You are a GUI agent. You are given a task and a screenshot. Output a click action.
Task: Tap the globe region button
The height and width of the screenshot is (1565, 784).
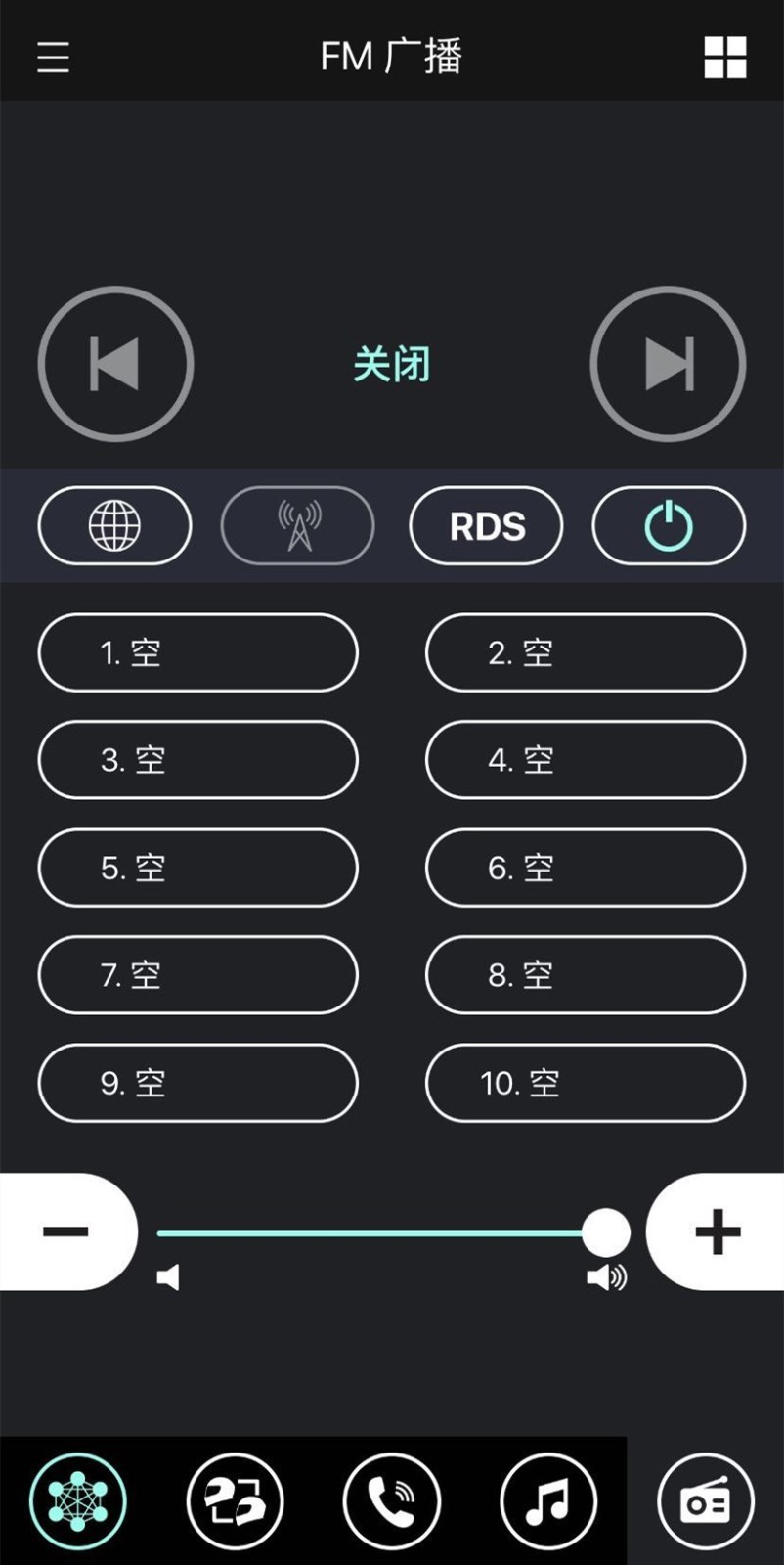pos(114,526)
